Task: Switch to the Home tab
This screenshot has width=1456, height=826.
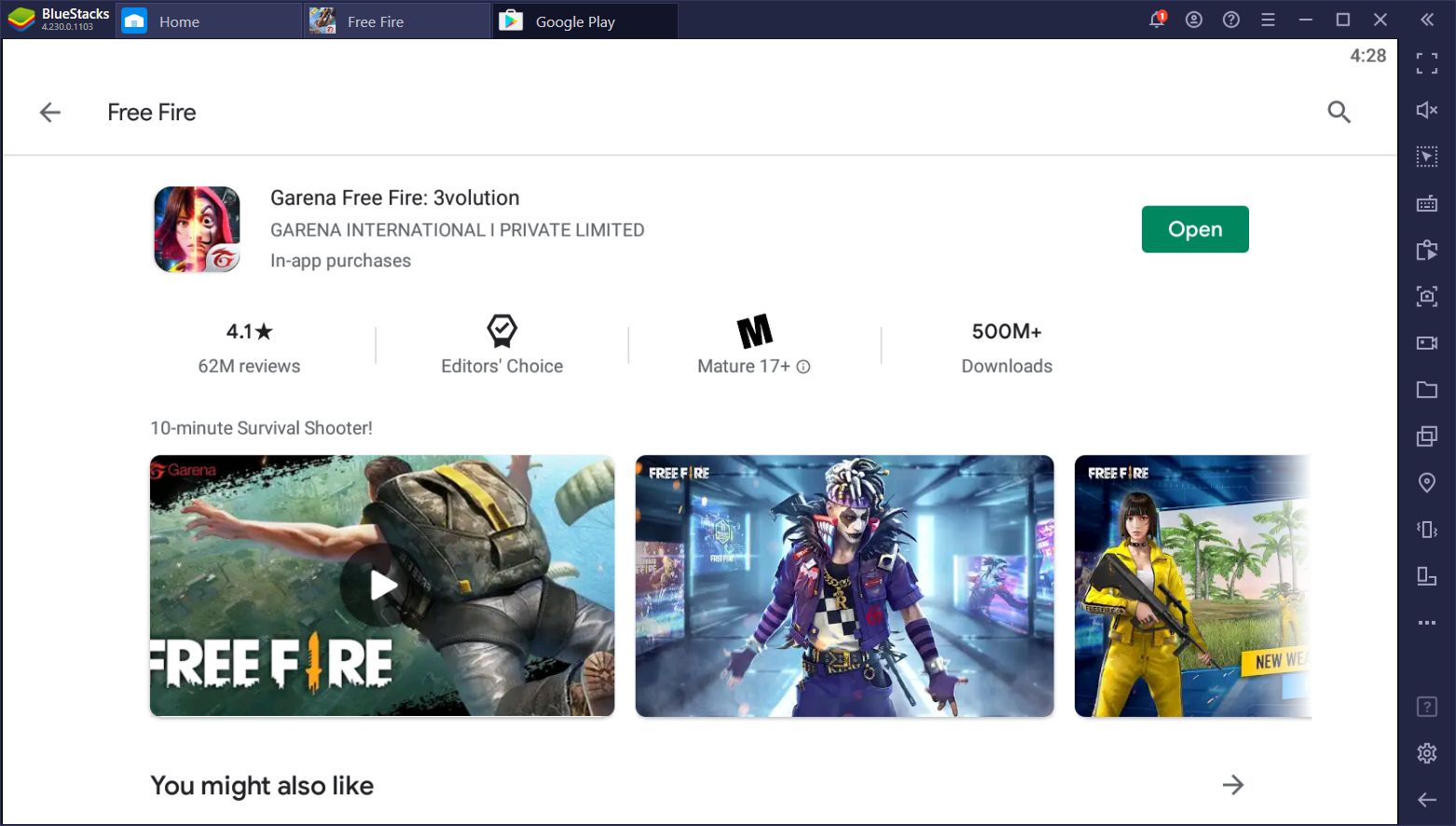Action: pyautogui.click(x=209, y=21)
